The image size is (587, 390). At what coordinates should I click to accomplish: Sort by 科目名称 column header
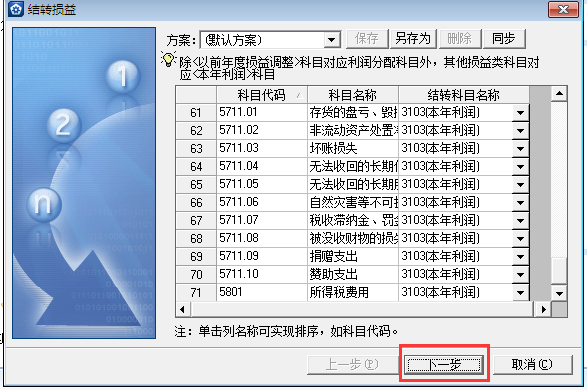353,95
